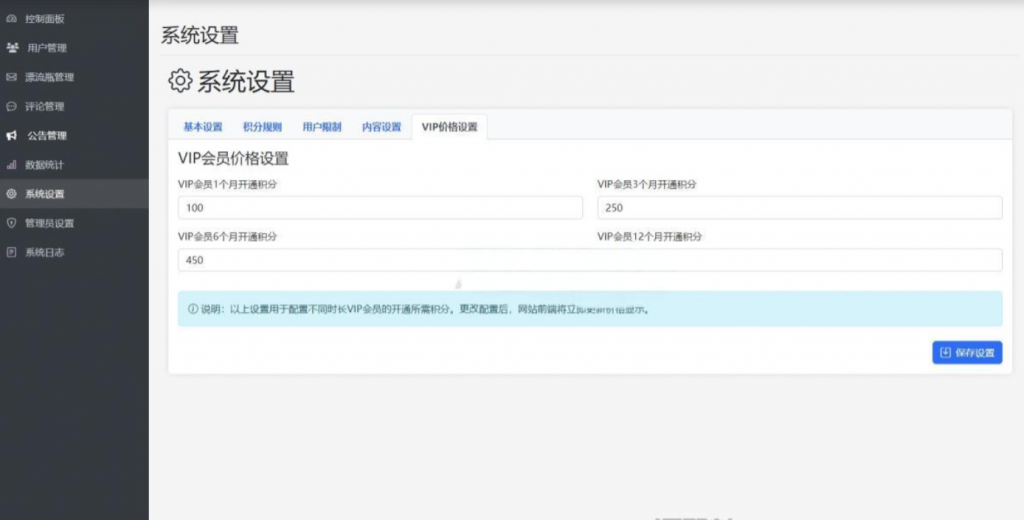This screenshot has height=520, width=1024.
Task: Open 控制面板 in the sidebar
Action: click(x=74, y=19)
